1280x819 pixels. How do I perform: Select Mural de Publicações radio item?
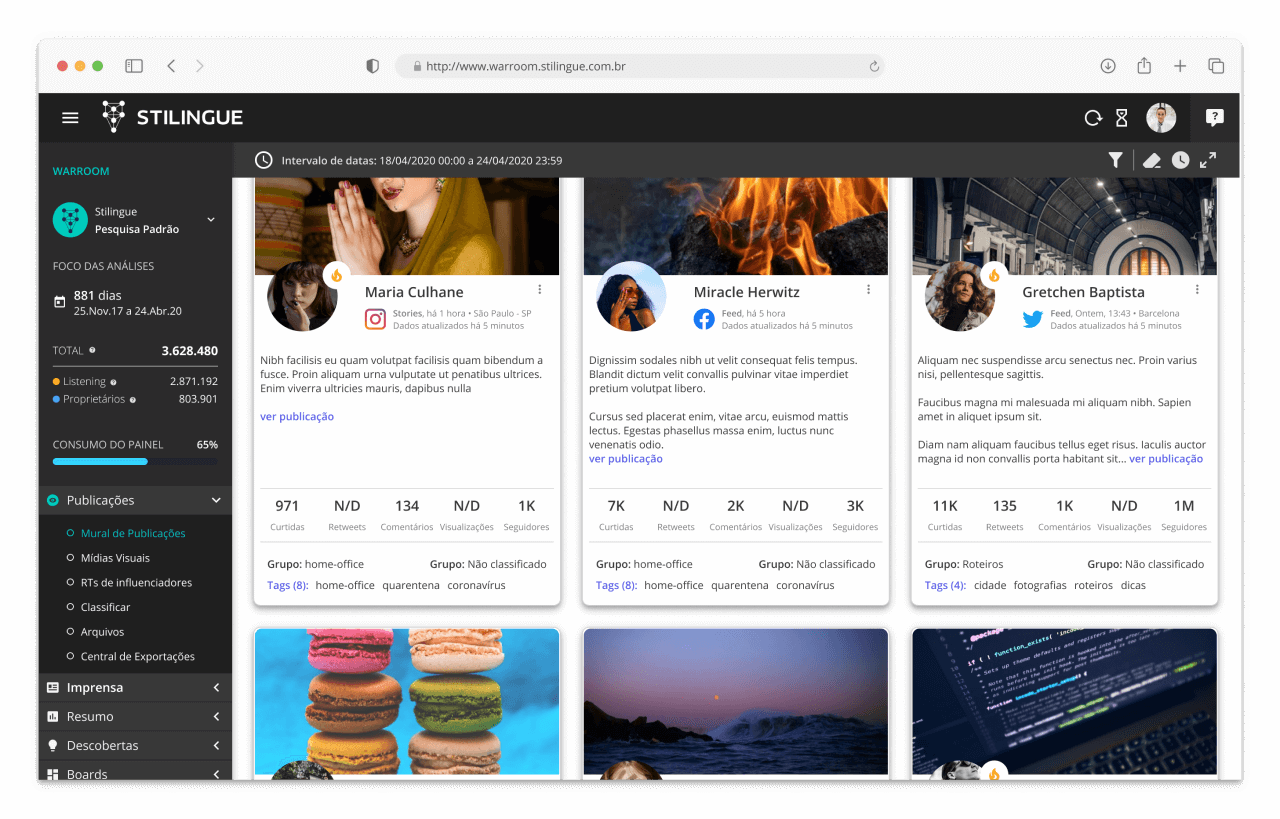[126, 533]
